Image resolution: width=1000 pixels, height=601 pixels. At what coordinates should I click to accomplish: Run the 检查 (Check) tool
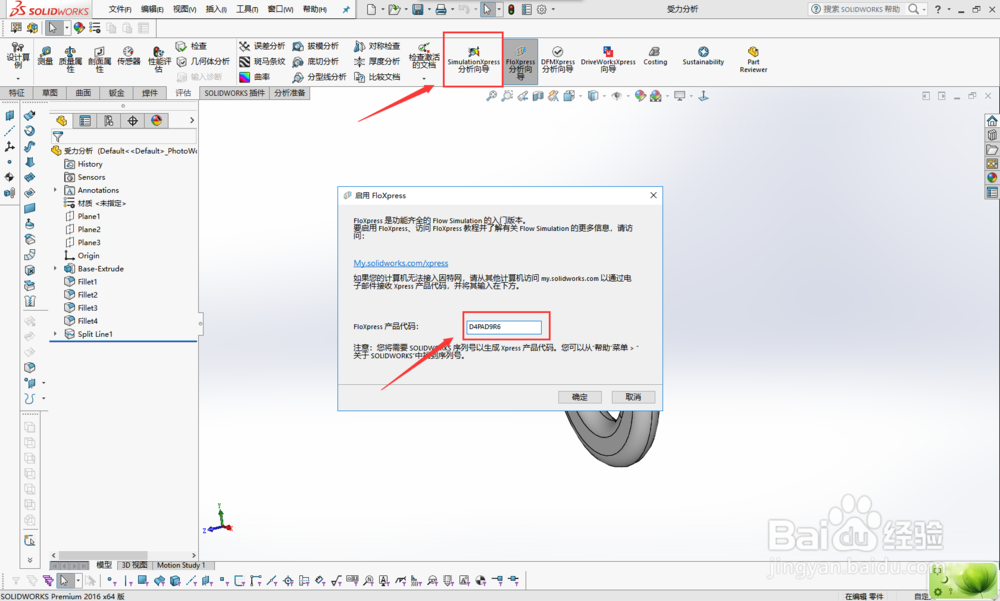click(191, 46)
